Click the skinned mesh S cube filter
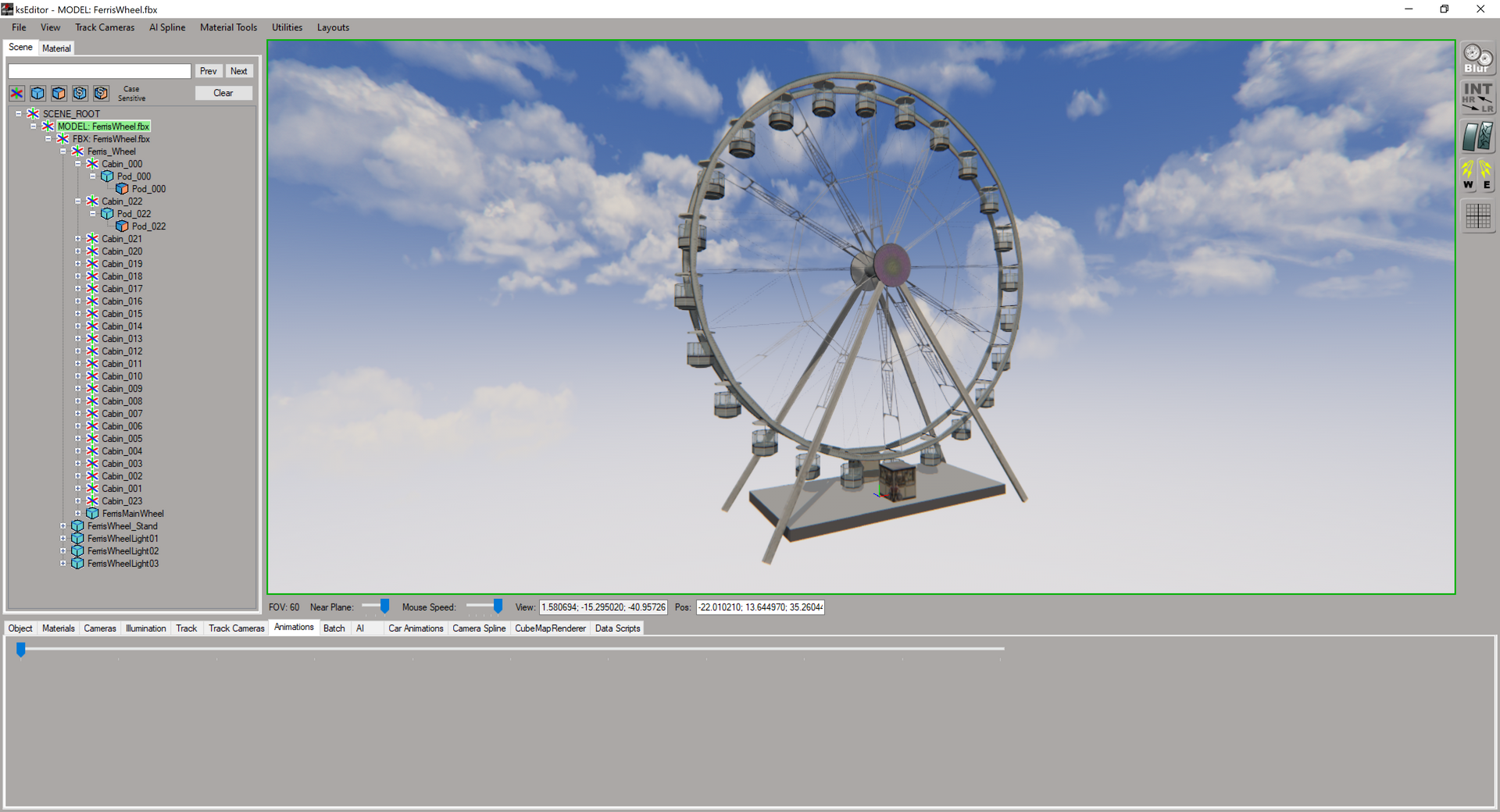The image size is (1500, 812). point(80,94)
